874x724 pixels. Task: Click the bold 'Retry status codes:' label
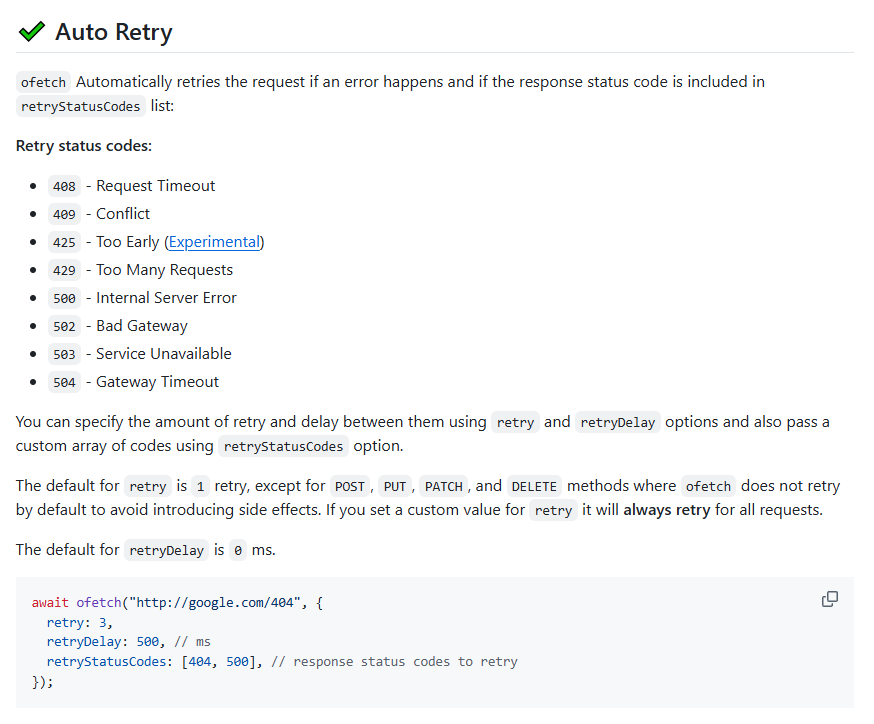(x=84, y=146)
